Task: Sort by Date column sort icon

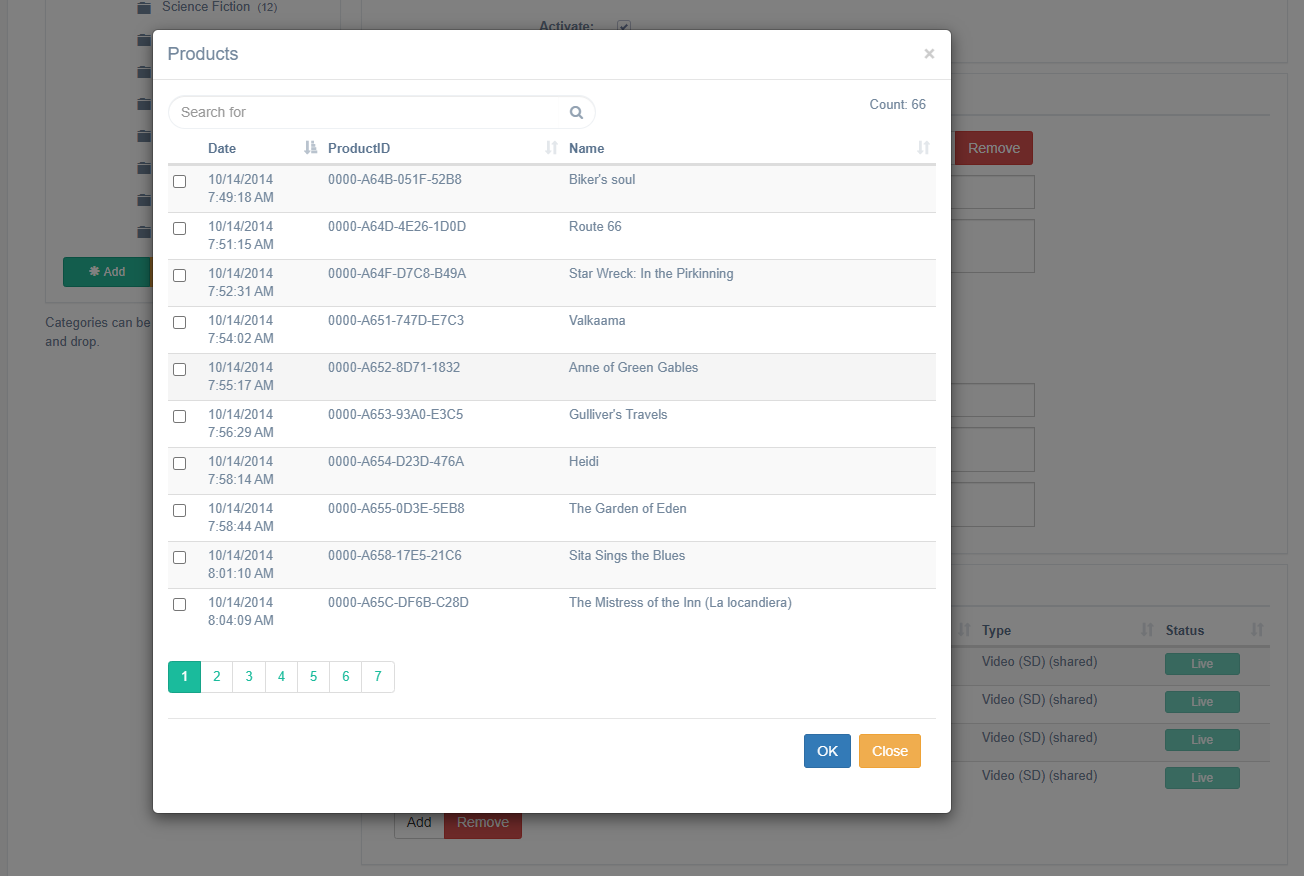Action: pyautogui.click(x=309, y=148)
